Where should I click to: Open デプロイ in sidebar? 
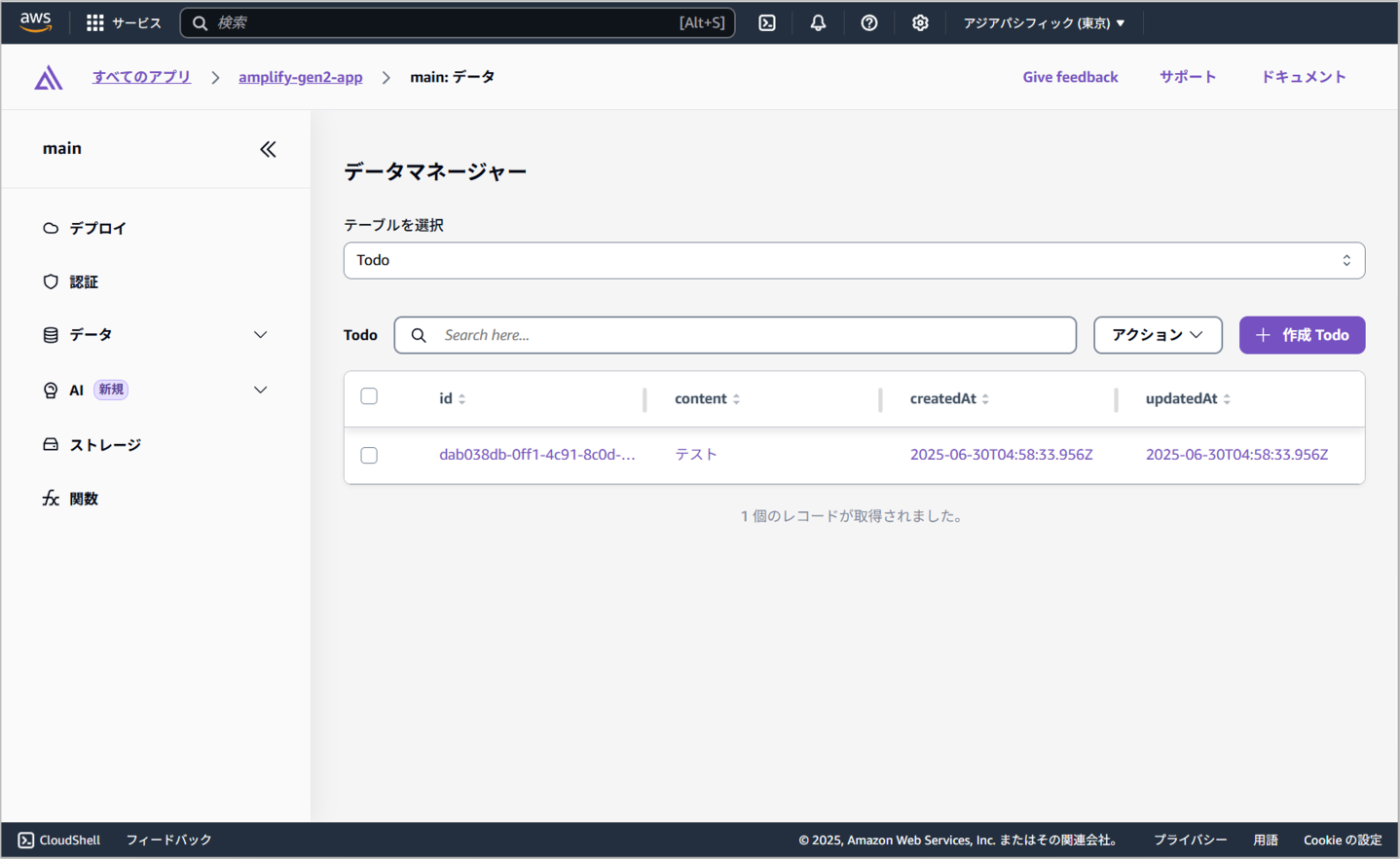pos(97,228)
